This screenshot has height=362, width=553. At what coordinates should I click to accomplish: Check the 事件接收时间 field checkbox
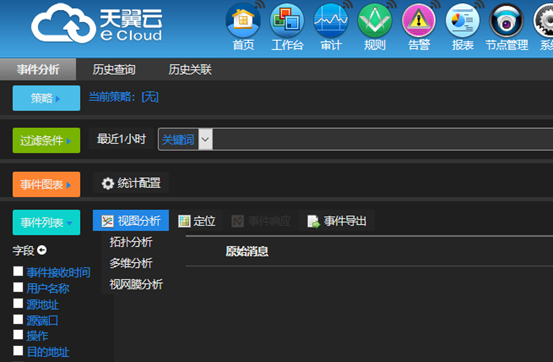point(18,271)
